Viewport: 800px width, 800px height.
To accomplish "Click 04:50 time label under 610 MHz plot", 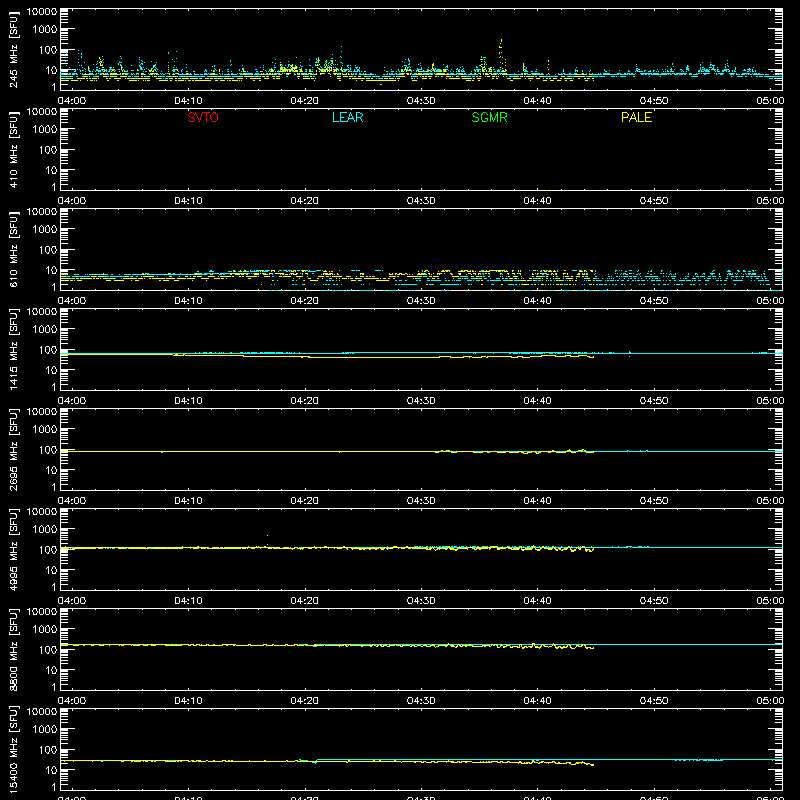I will 654,301.
